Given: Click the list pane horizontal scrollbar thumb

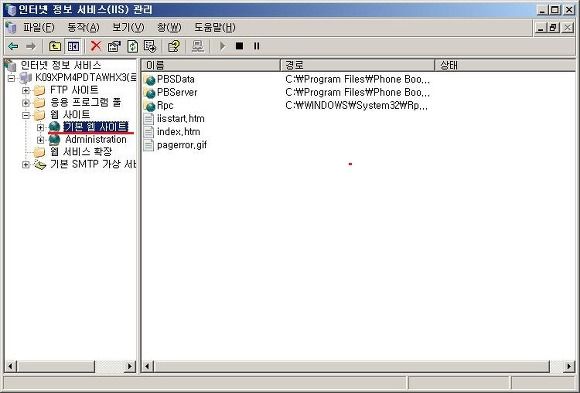Looking at the screenshot, I should coord(351,366).
